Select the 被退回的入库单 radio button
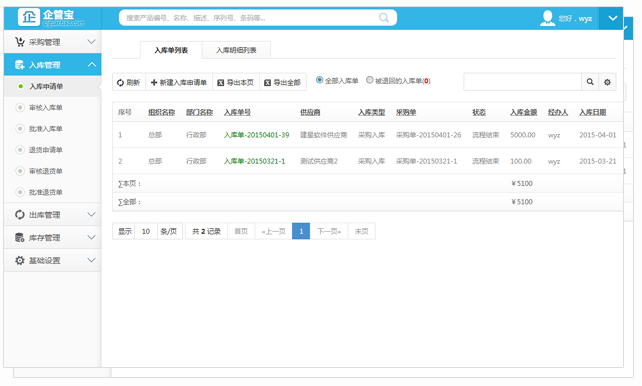Image resolution: width=642 pixels, height=386 pixels. click(x=370, y=80)
